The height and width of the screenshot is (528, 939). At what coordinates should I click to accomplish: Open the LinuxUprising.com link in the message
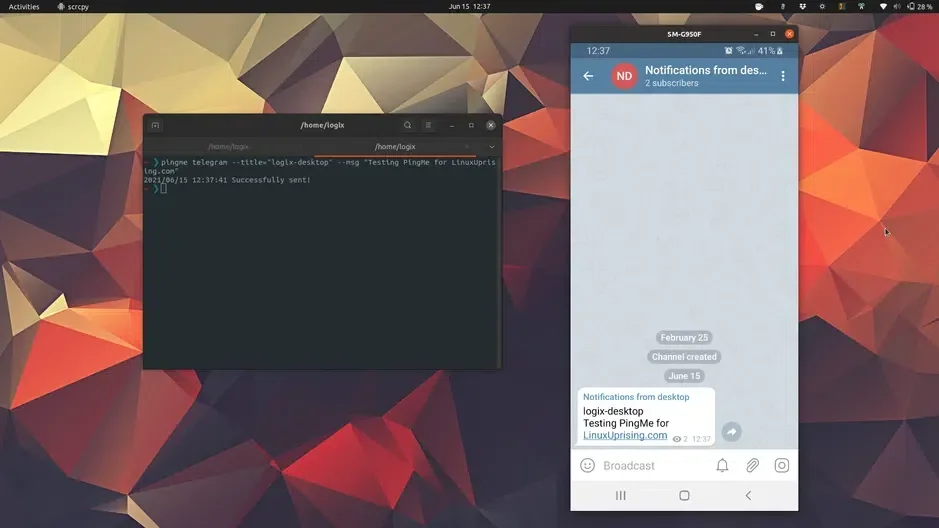coord(625,435)
